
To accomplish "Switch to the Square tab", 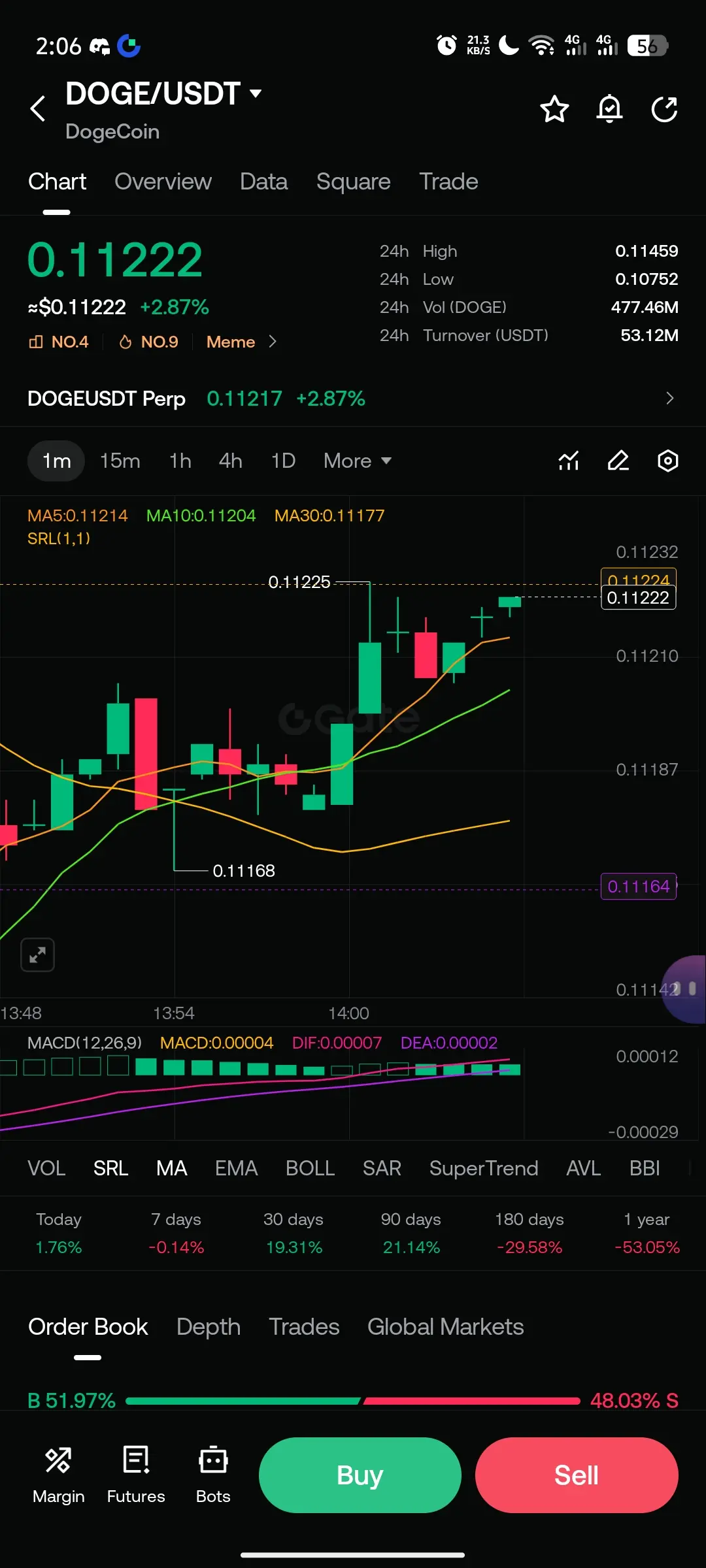I will 353,182.
